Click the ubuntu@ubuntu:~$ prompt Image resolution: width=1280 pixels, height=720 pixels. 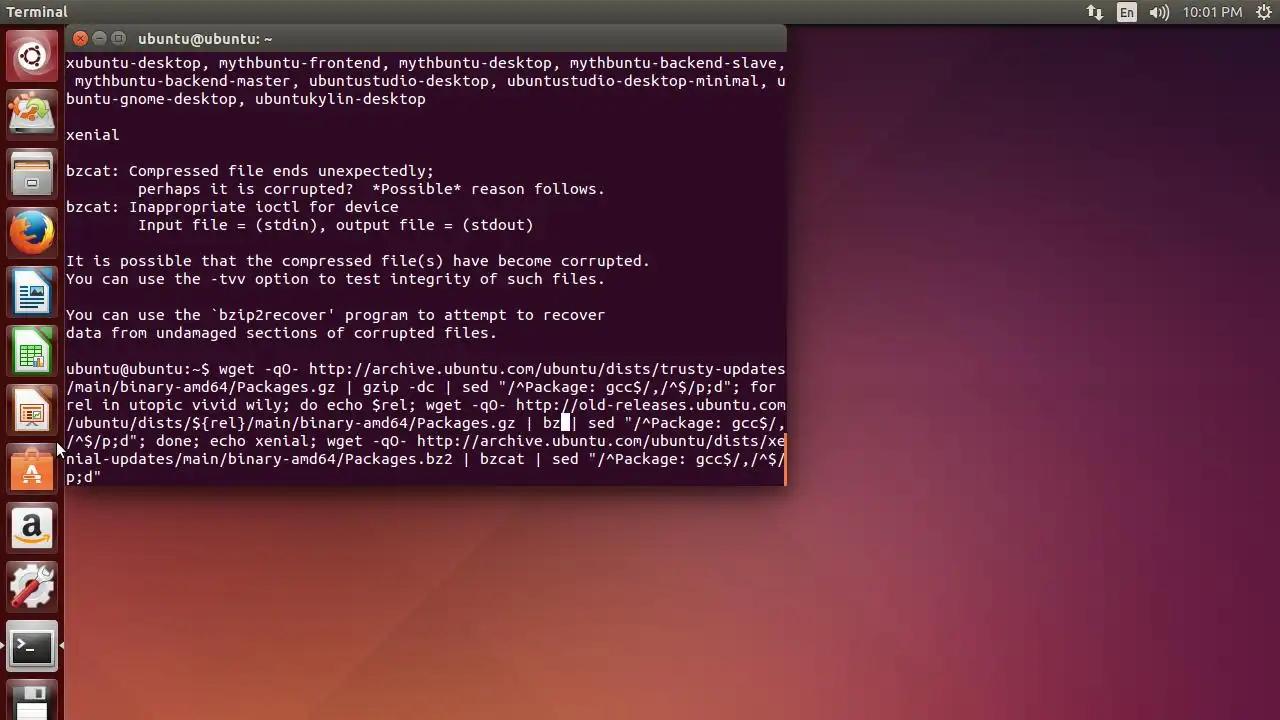coord(138,369)
